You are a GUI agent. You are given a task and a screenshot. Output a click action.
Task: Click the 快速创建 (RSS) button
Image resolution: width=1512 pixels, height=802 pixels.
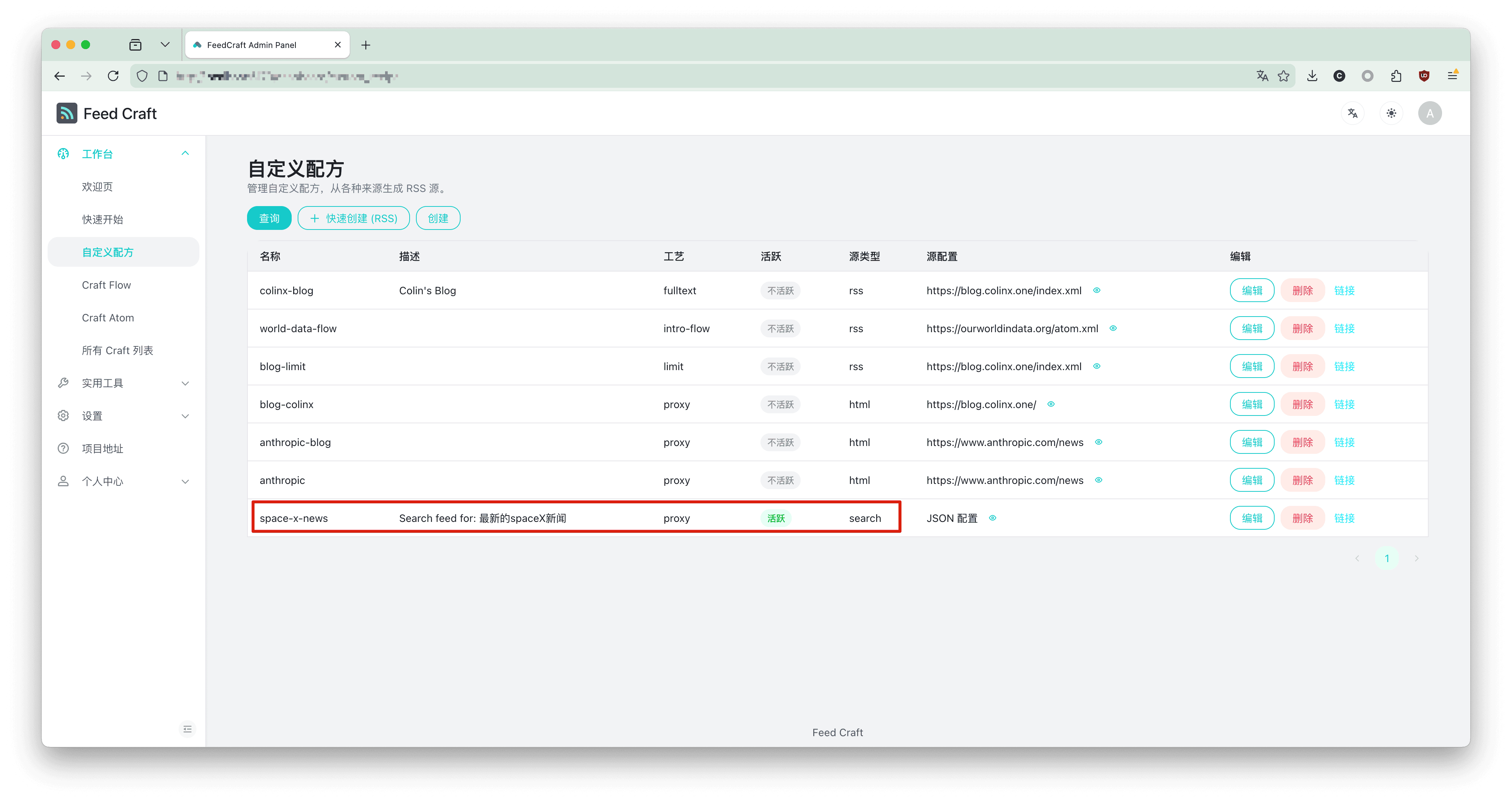click(353, 218)
